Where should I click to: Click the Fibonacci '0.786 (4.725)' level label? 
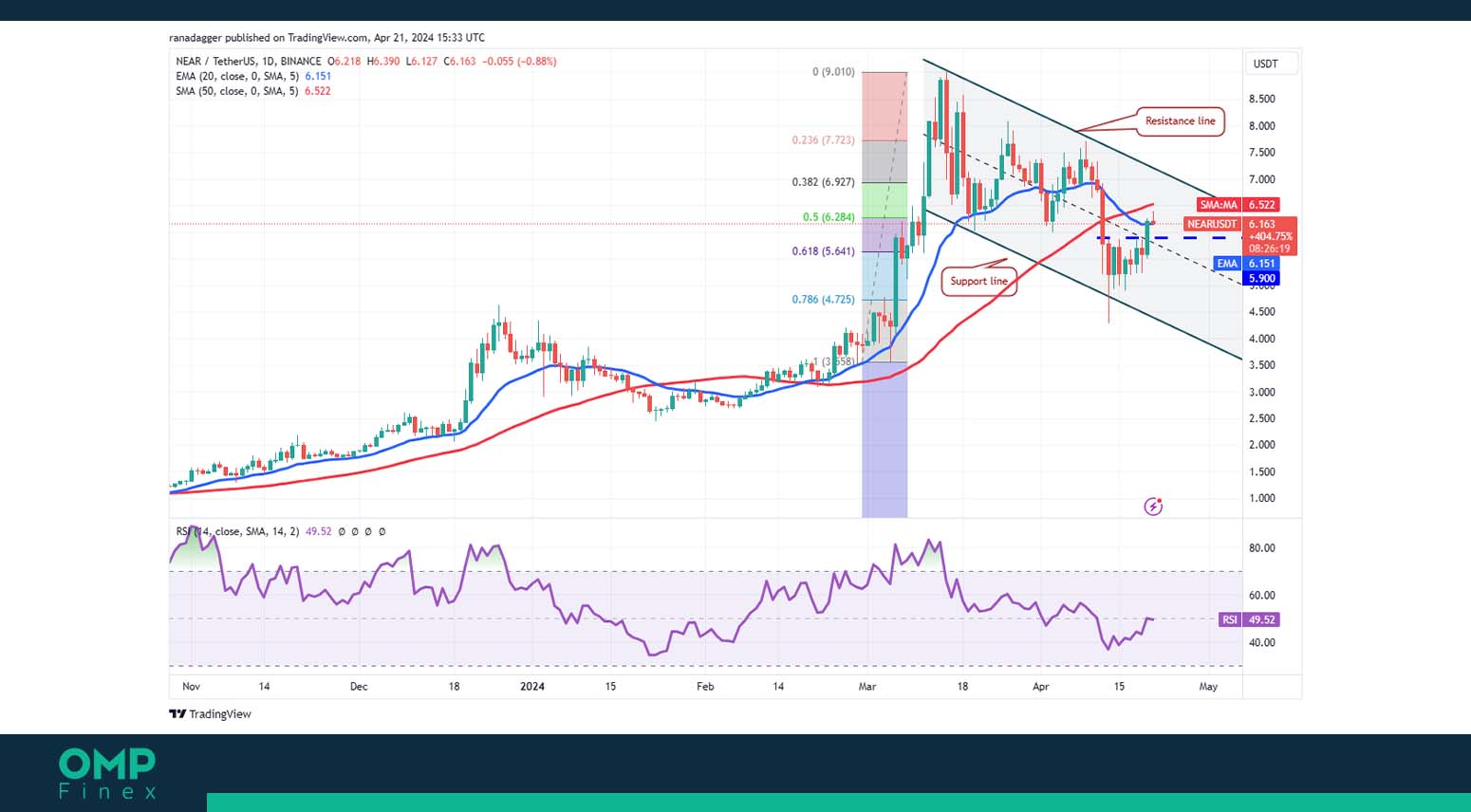click(823, 300)
